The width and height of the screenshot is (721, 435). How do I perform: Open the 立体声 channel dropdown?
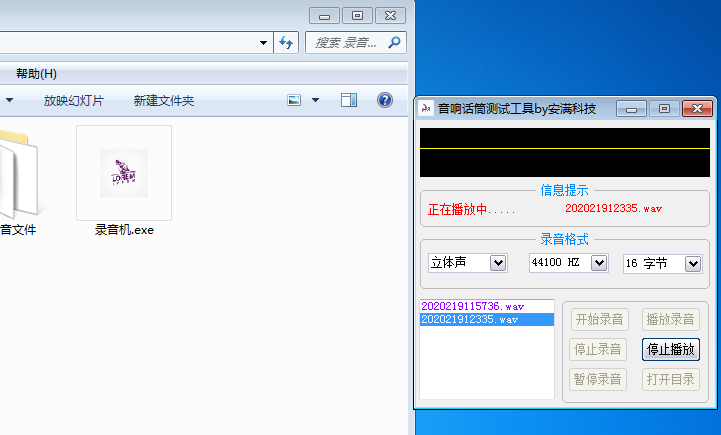point(498,263)
